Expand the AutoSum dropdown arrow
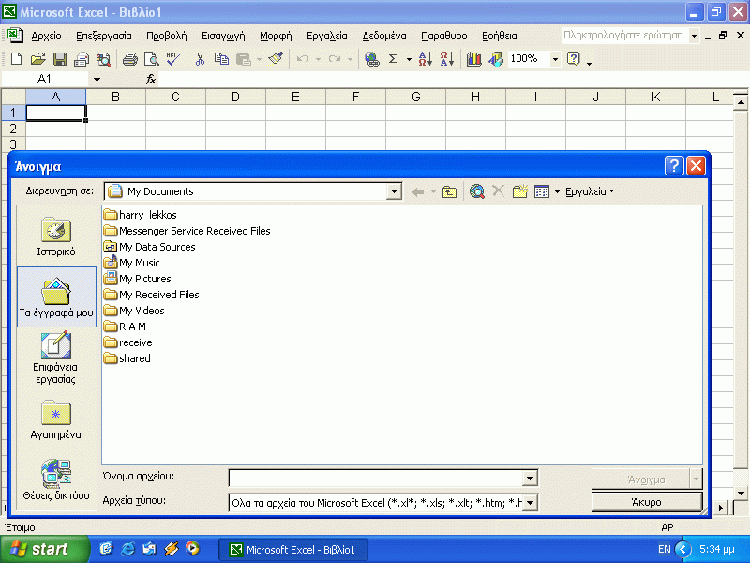 click(x=409, y=59)
